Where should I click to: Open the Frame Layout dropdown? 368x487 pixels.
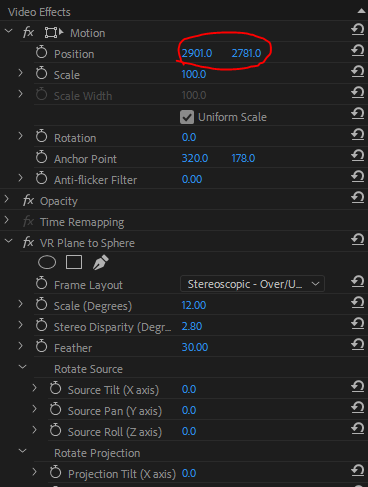[x=252, y=284]
